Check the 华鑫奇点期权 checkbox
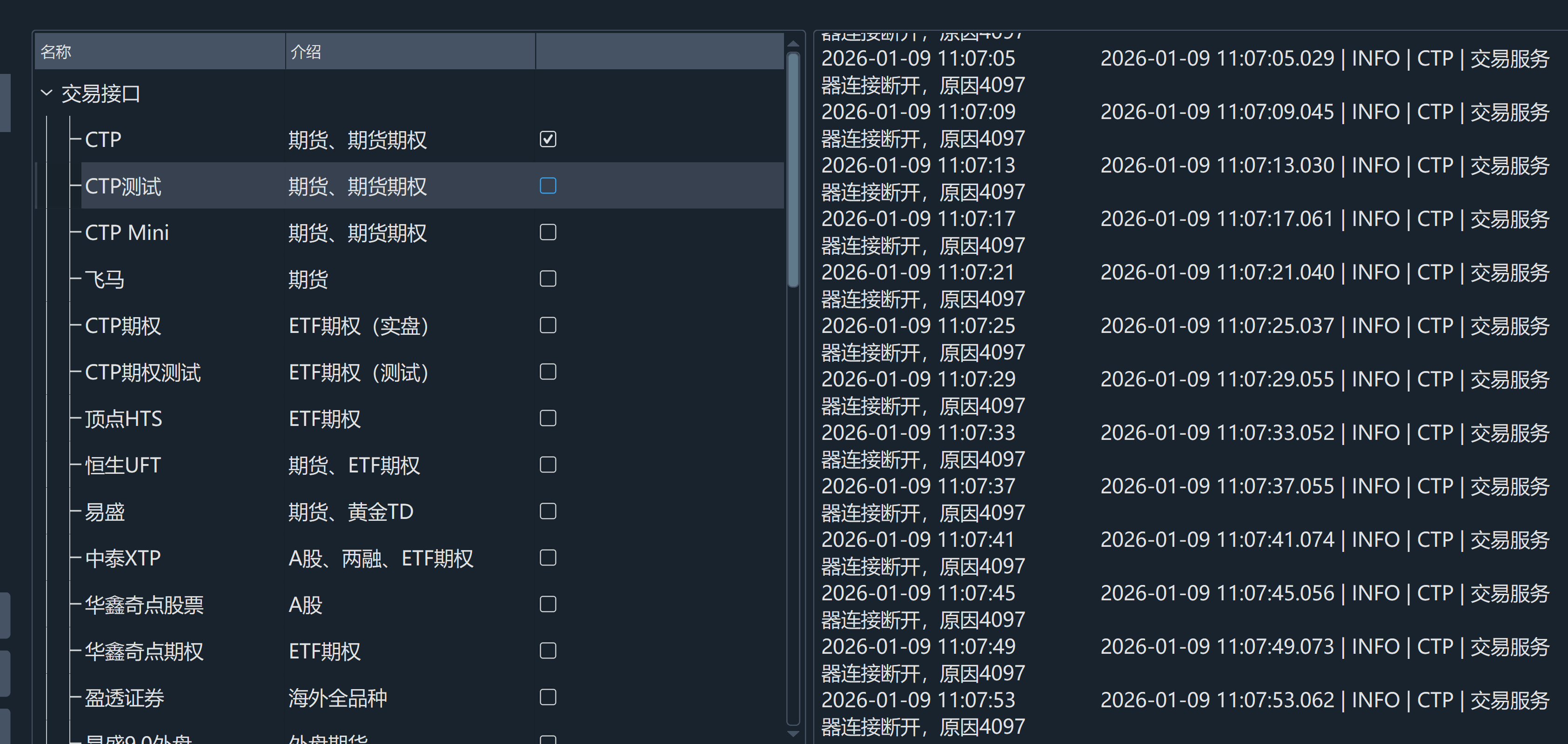This screenshot has height=744, width=1568. pos(548,651)
